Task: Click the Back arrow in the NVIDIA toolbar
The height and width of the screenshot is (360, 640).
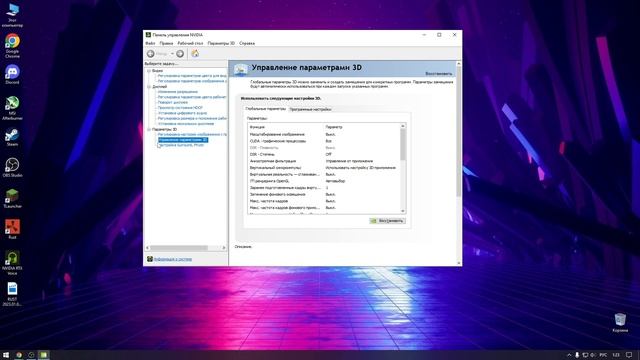Action: (151, 53)
